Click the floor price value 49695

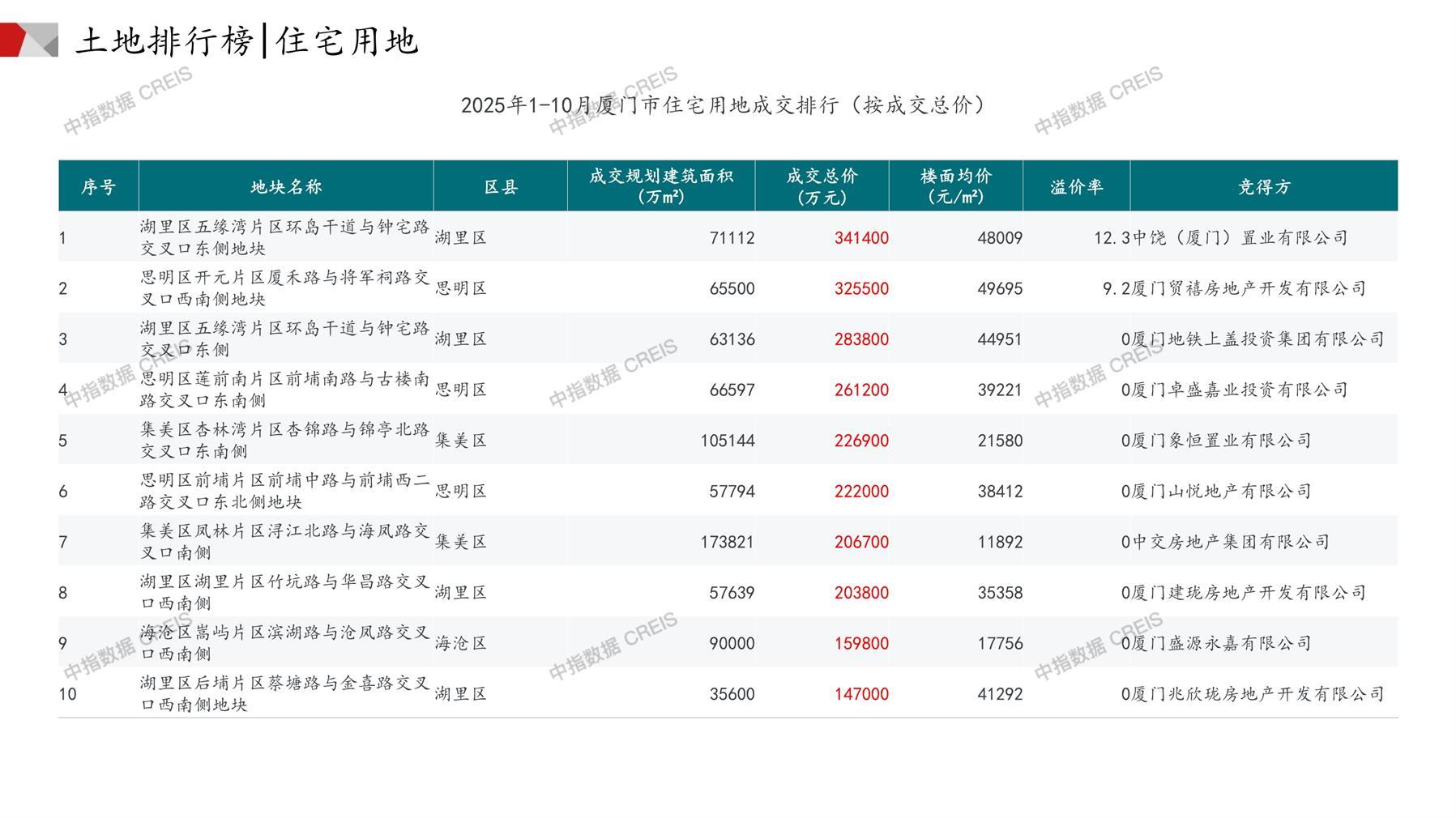click(x=999, y=289)
